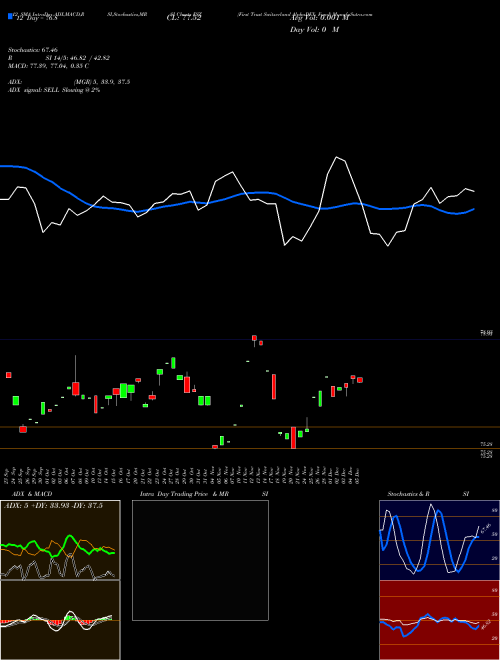Click the highest peak of the white line
The height and width of the screenshot is (660, 500).
click(x=336, y=157)
